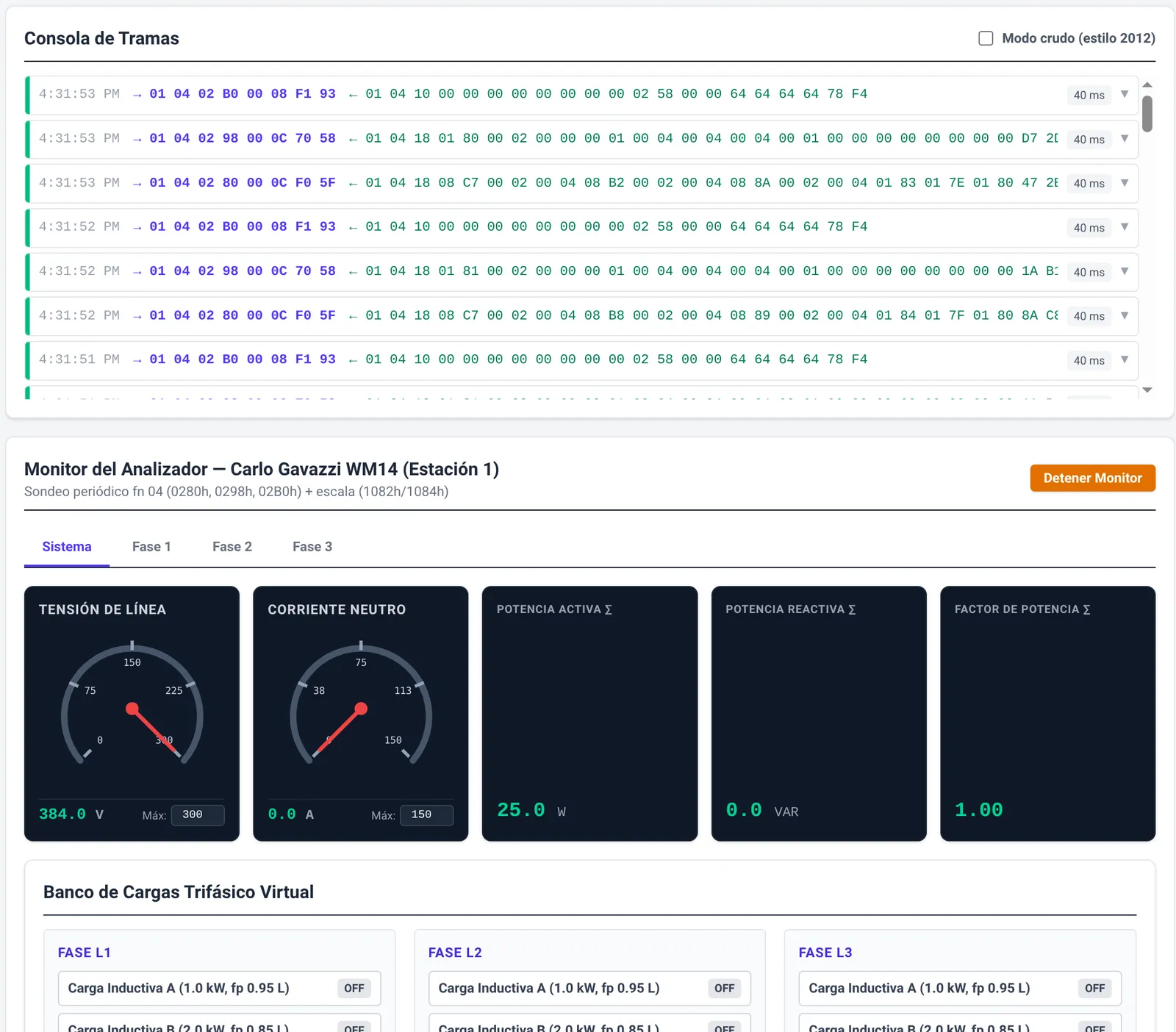The width and height of the screenshot is (1176, 1032).
Task: Click Detener Monitor button
Action: (1092, 478)
